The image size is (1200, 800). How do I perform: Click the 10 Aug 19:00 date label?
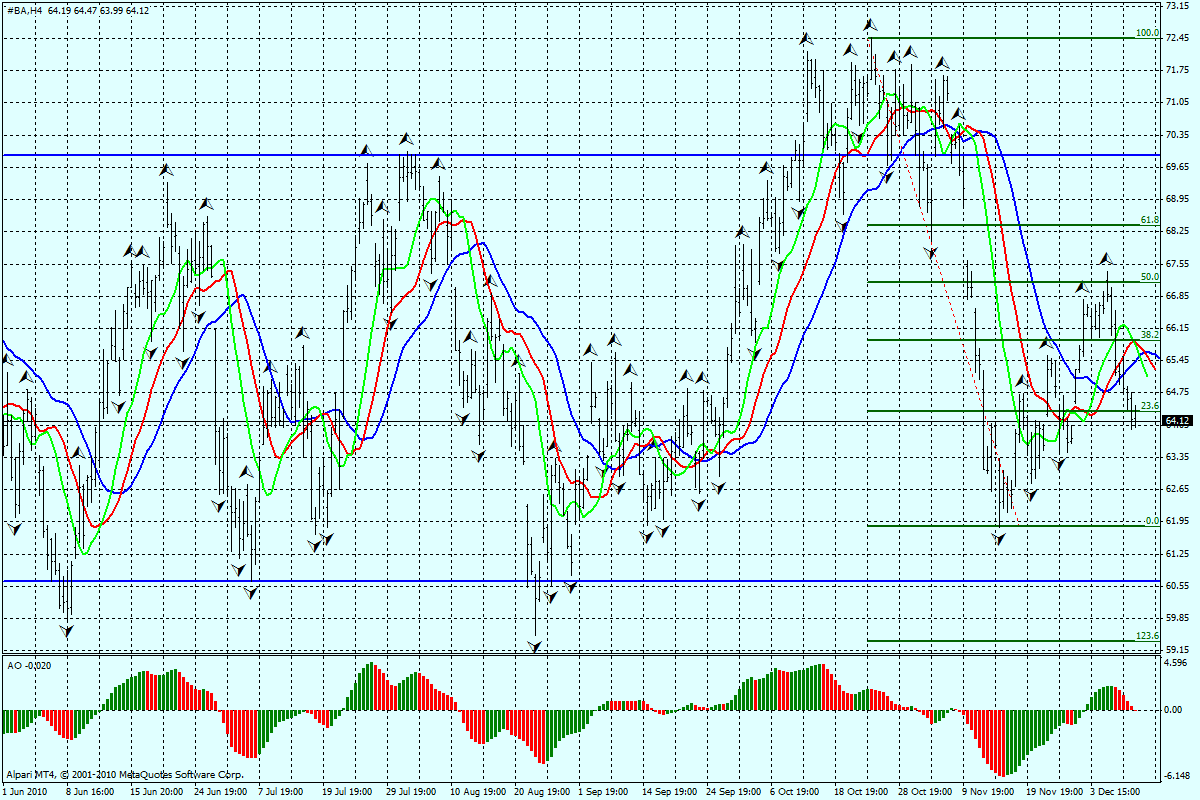477,791
